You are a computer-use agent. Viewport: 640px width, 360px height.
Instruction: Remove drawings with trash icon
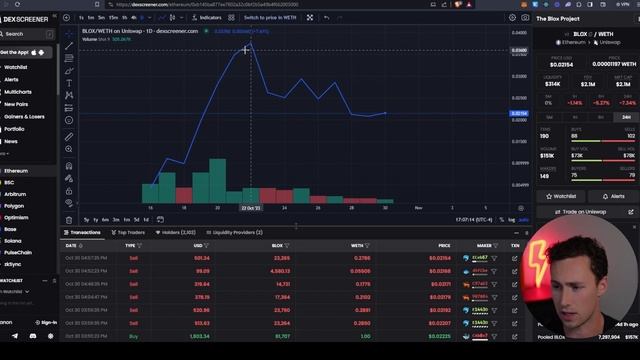(69, 220)
